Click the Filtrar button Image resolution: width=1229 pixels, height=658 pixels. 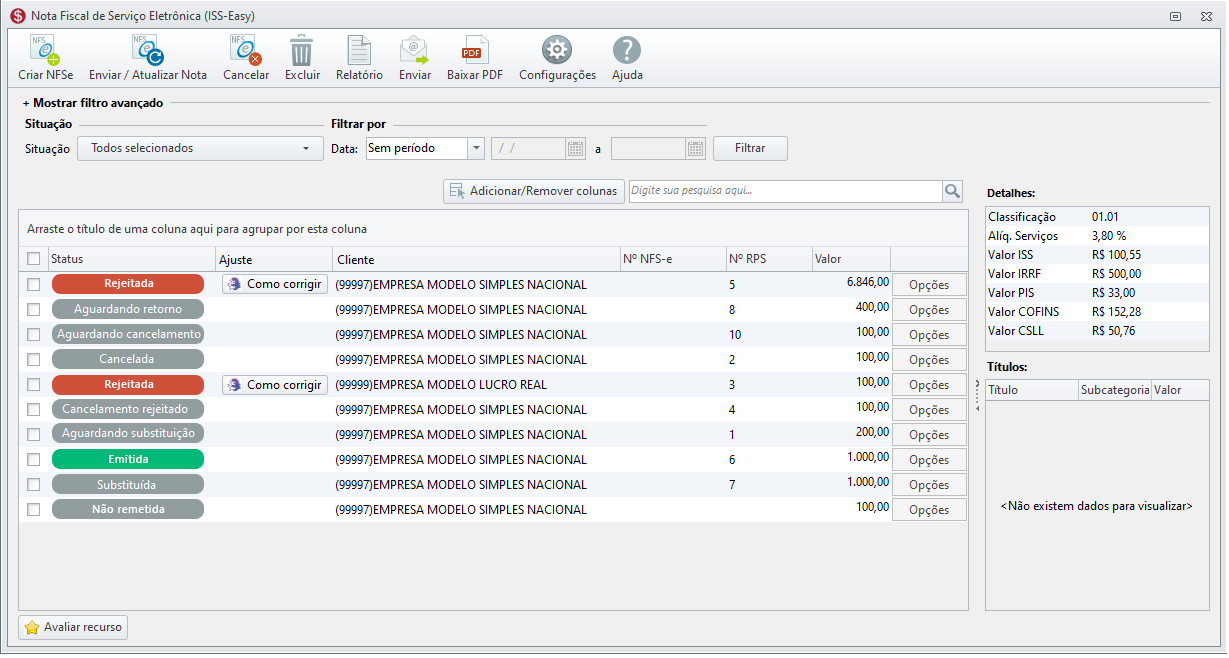click(750, 148)
